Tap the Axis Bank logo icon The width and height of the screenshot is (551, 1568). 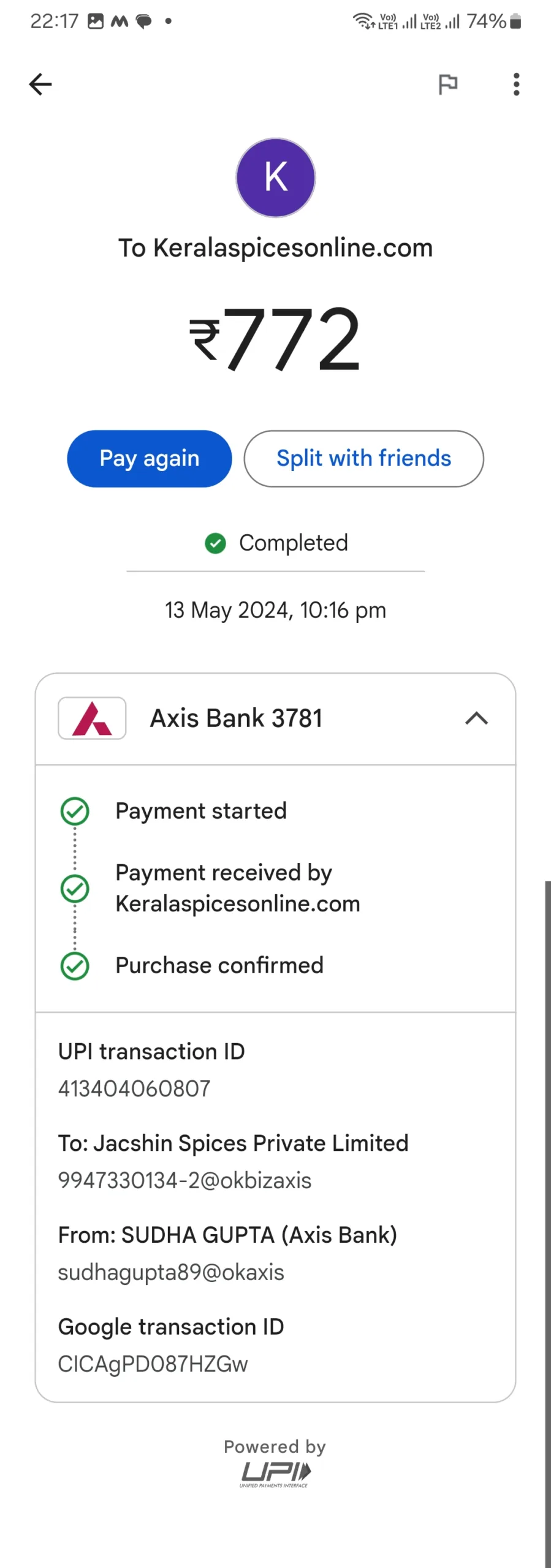point(92,718)
